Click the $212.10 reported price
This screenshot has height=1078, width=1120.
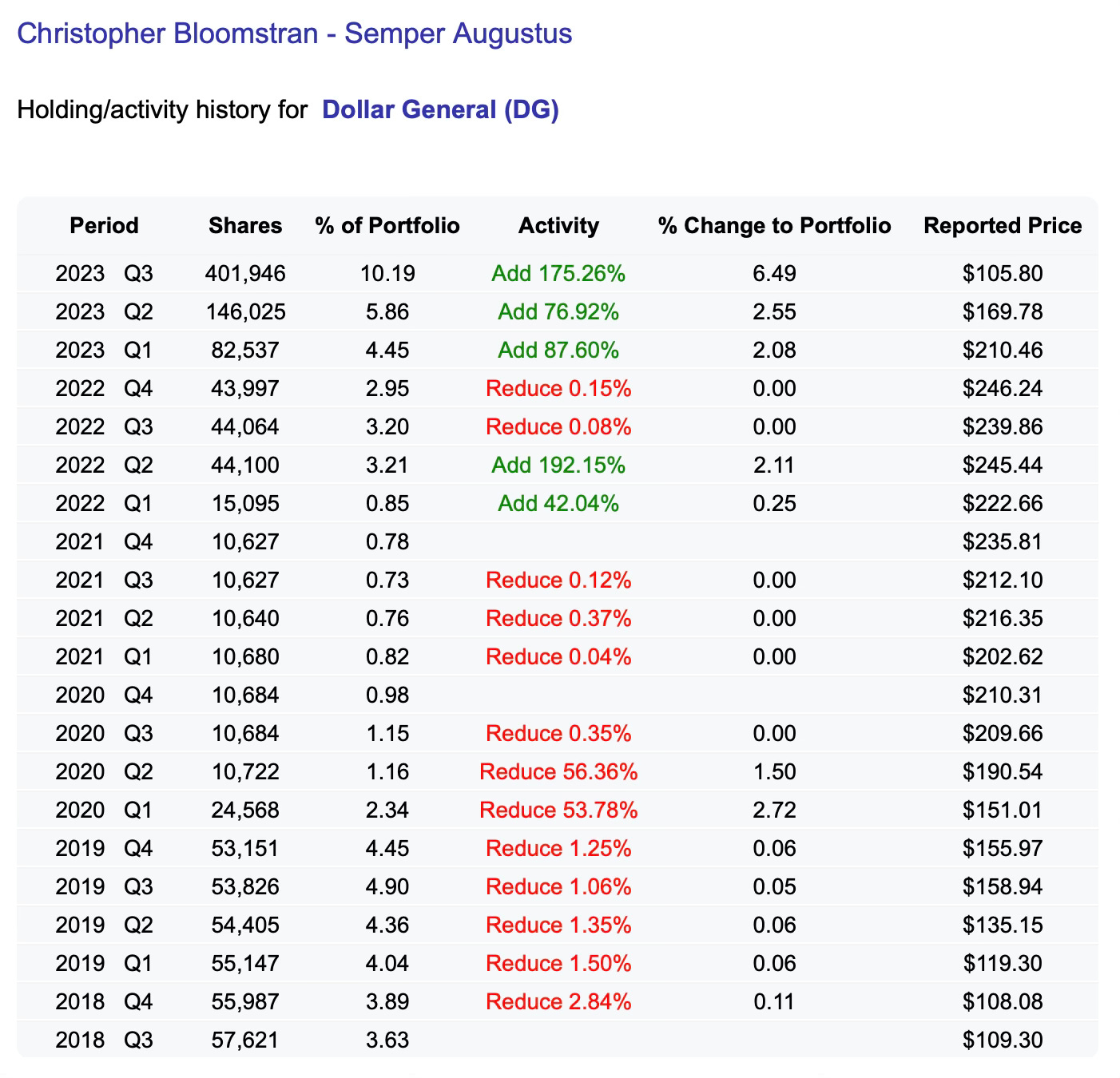pyautogui.click(x=1003, y=581)
